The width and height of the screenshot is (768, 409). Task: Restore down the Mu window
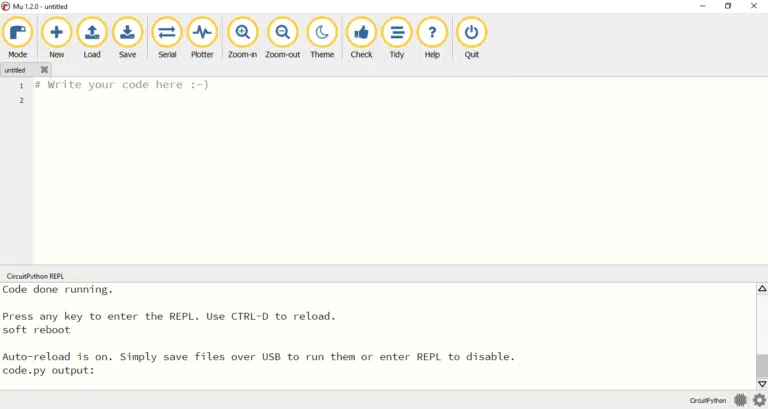coord(728,6)
